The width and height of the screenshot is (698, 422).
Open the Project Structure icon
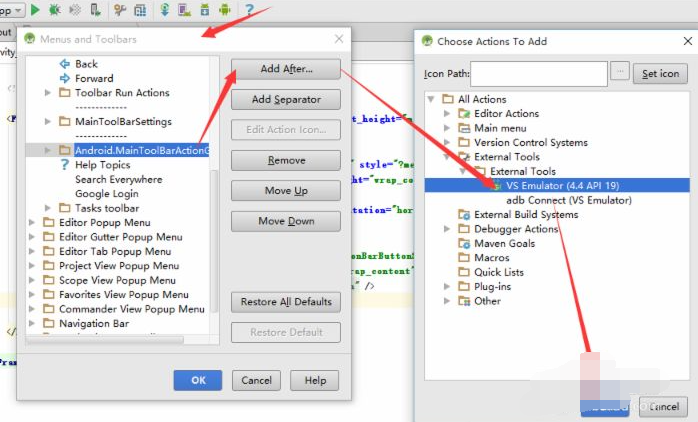tap(140, 9)
